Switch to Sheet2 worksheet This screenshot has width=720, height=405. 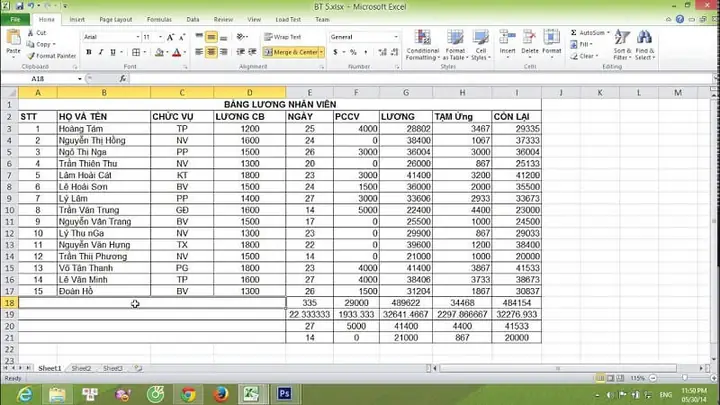pyautogui.click(x=81, y=368)
